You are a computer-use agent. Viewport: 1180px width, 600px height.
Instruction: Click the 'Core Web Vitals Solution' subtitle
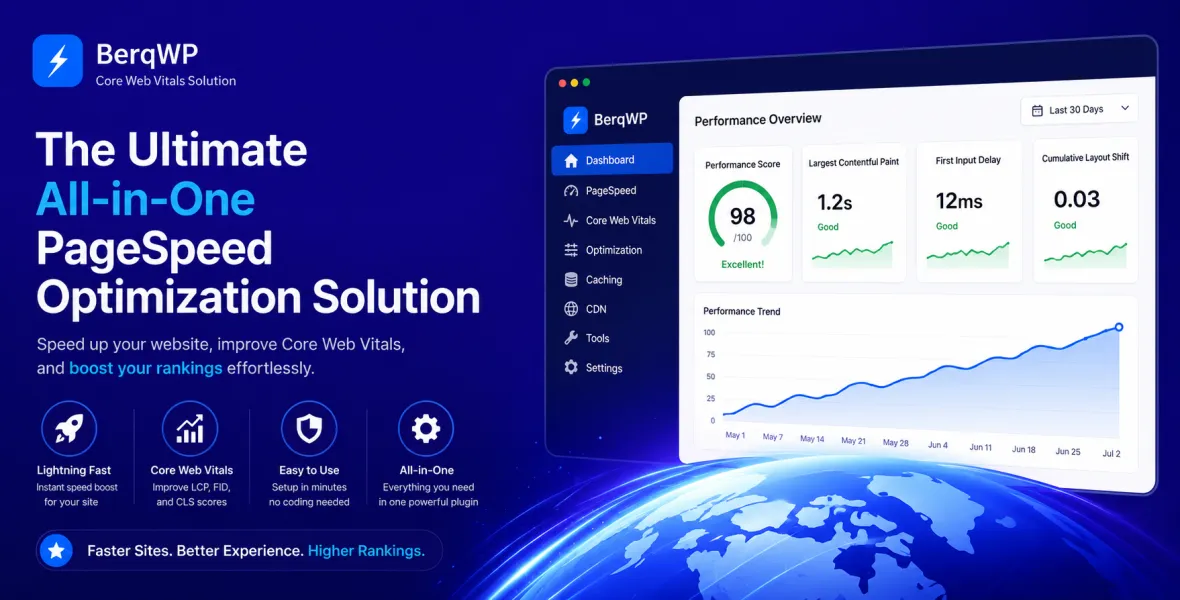(166, 81)
